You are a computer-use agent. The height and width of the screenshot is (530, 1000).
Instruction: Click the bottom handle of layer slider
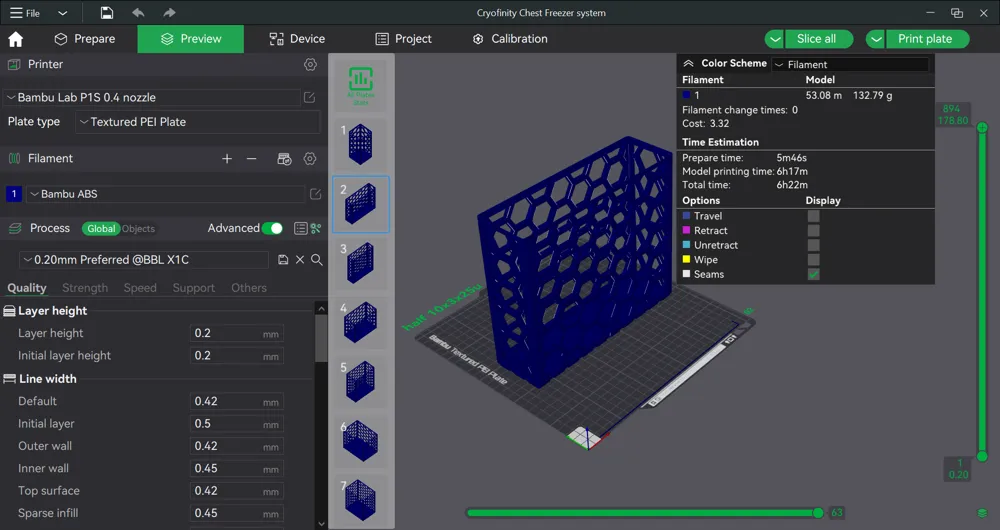click(982, 456)
